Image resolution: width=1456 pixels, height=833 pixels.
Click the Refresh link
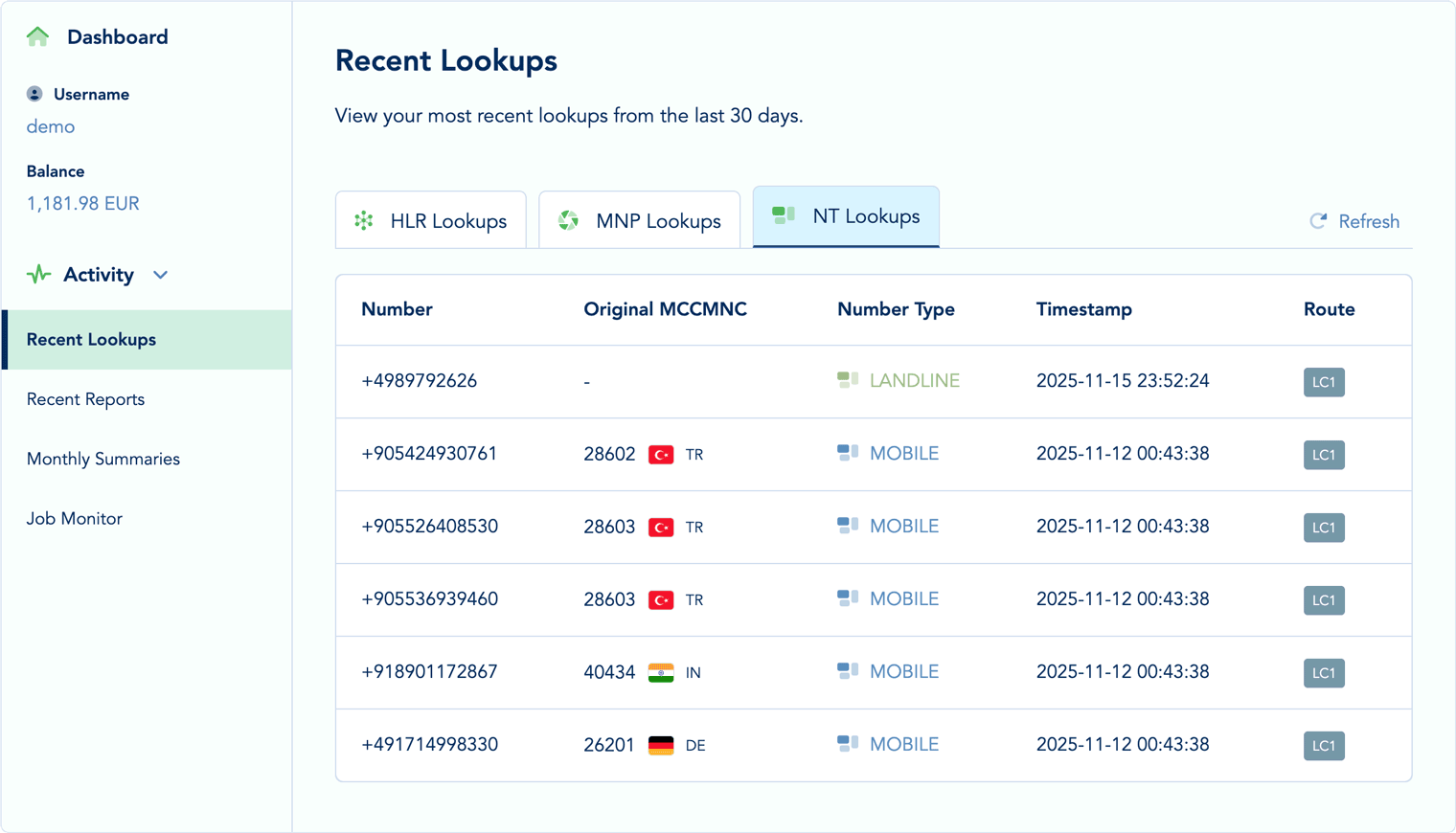pyautogui.click(x=1368, y=220)
